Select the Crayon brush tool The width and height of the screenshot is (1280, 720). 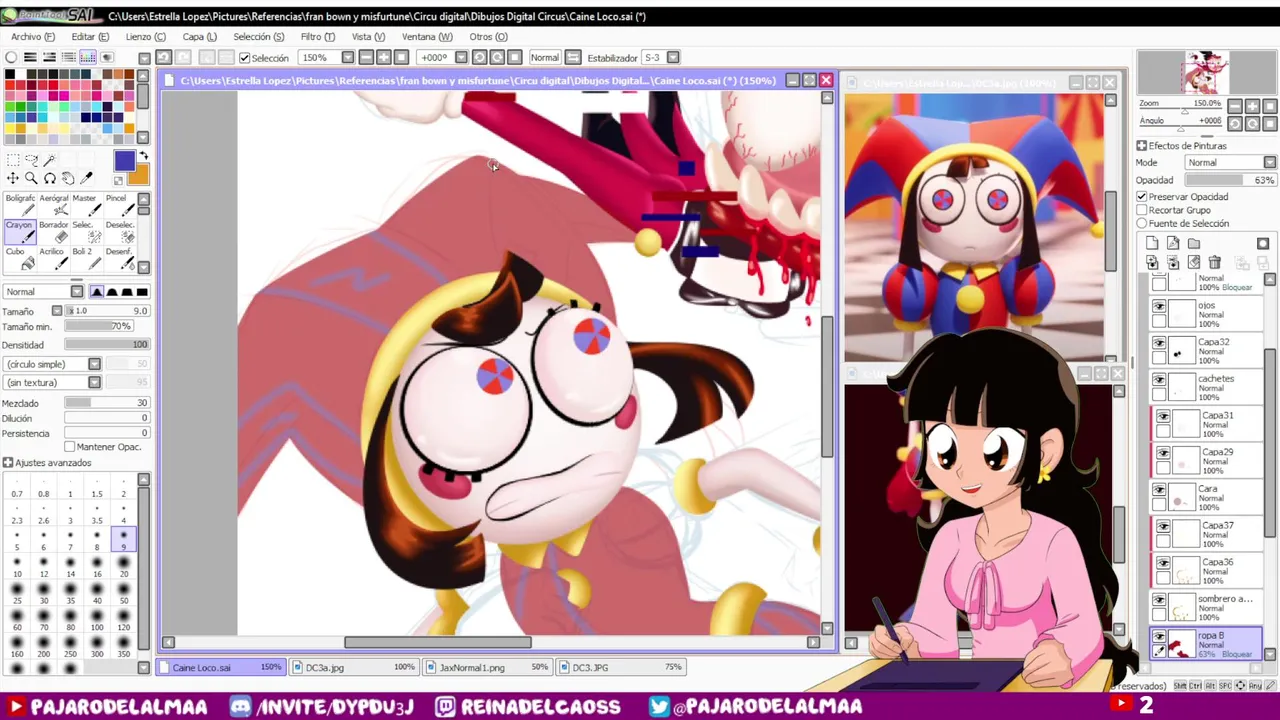(19, 231)
